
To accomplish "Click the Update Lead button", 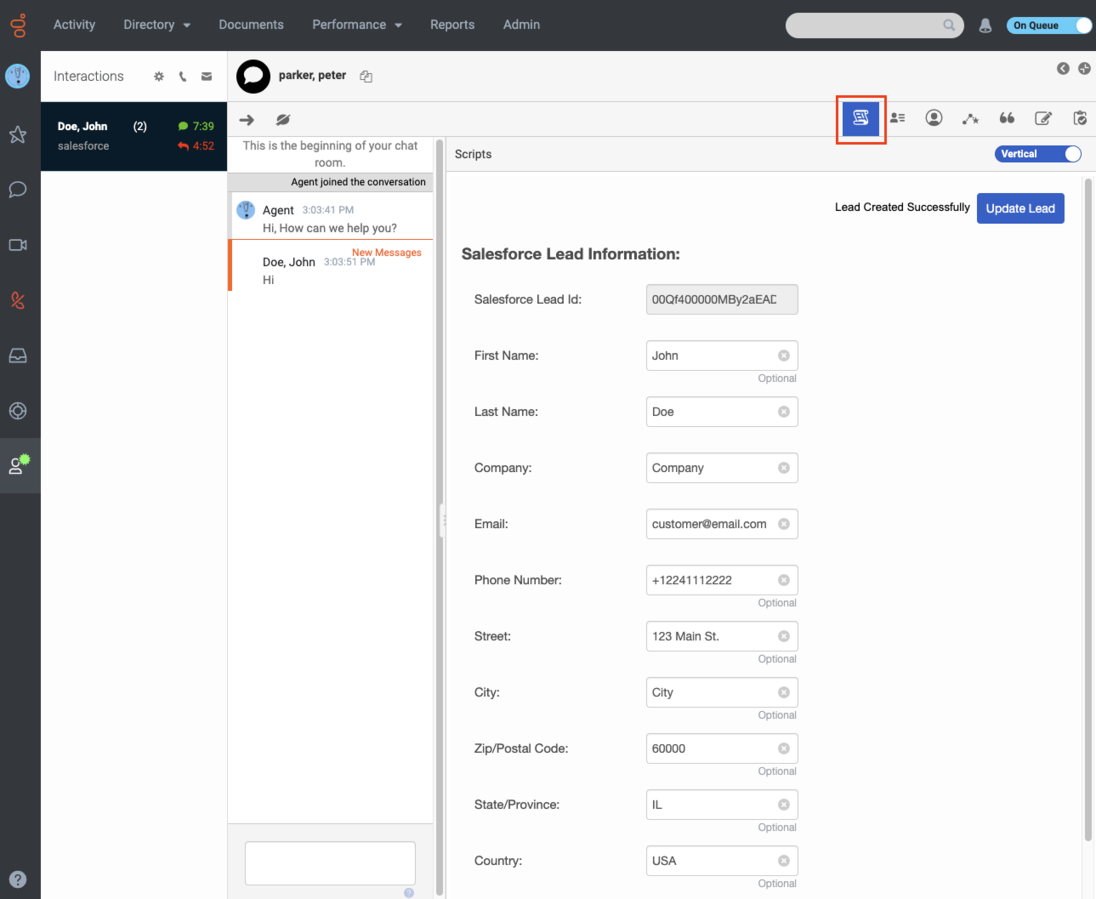I will coord(1020,208).
